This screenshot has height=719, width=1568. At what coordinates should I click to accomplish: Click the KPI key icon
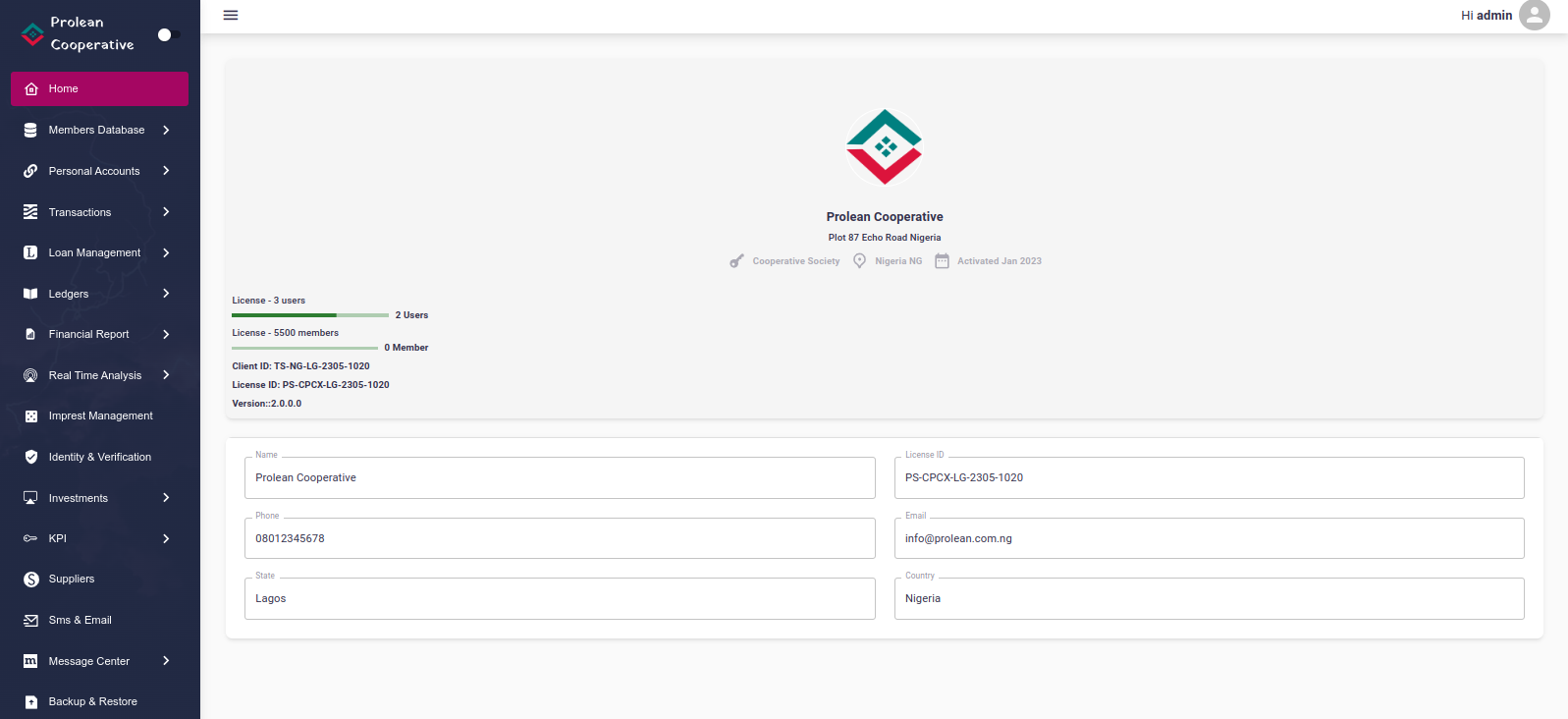[x=30, y=538]
